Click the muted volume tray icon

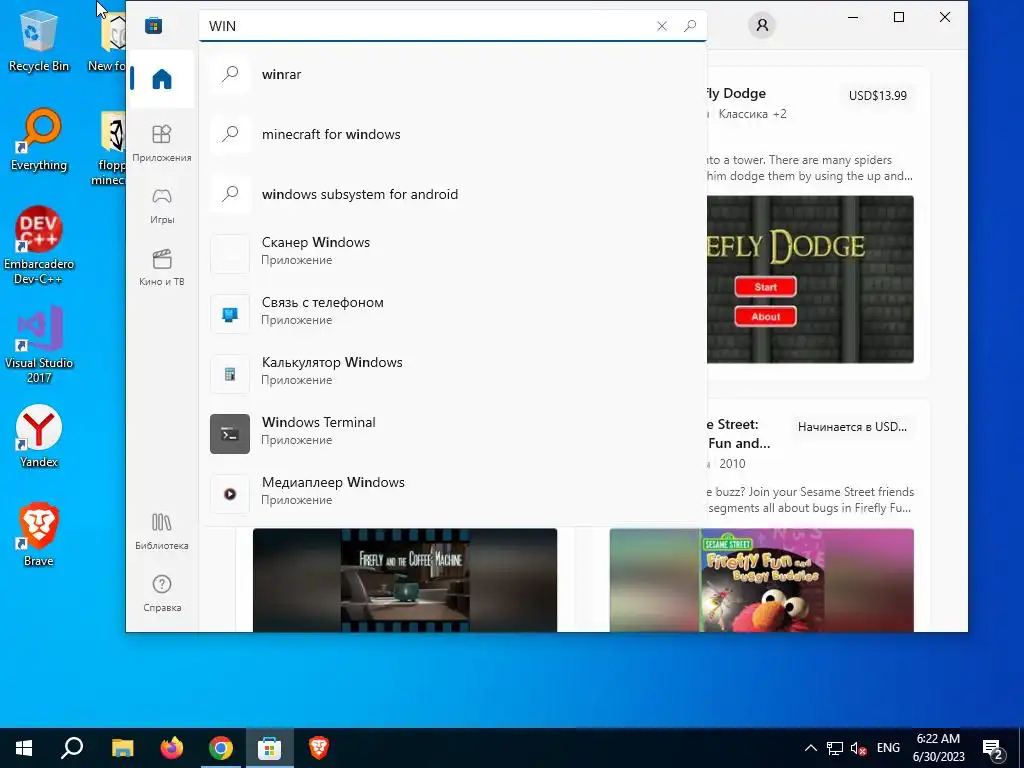(x=859, y=748)
